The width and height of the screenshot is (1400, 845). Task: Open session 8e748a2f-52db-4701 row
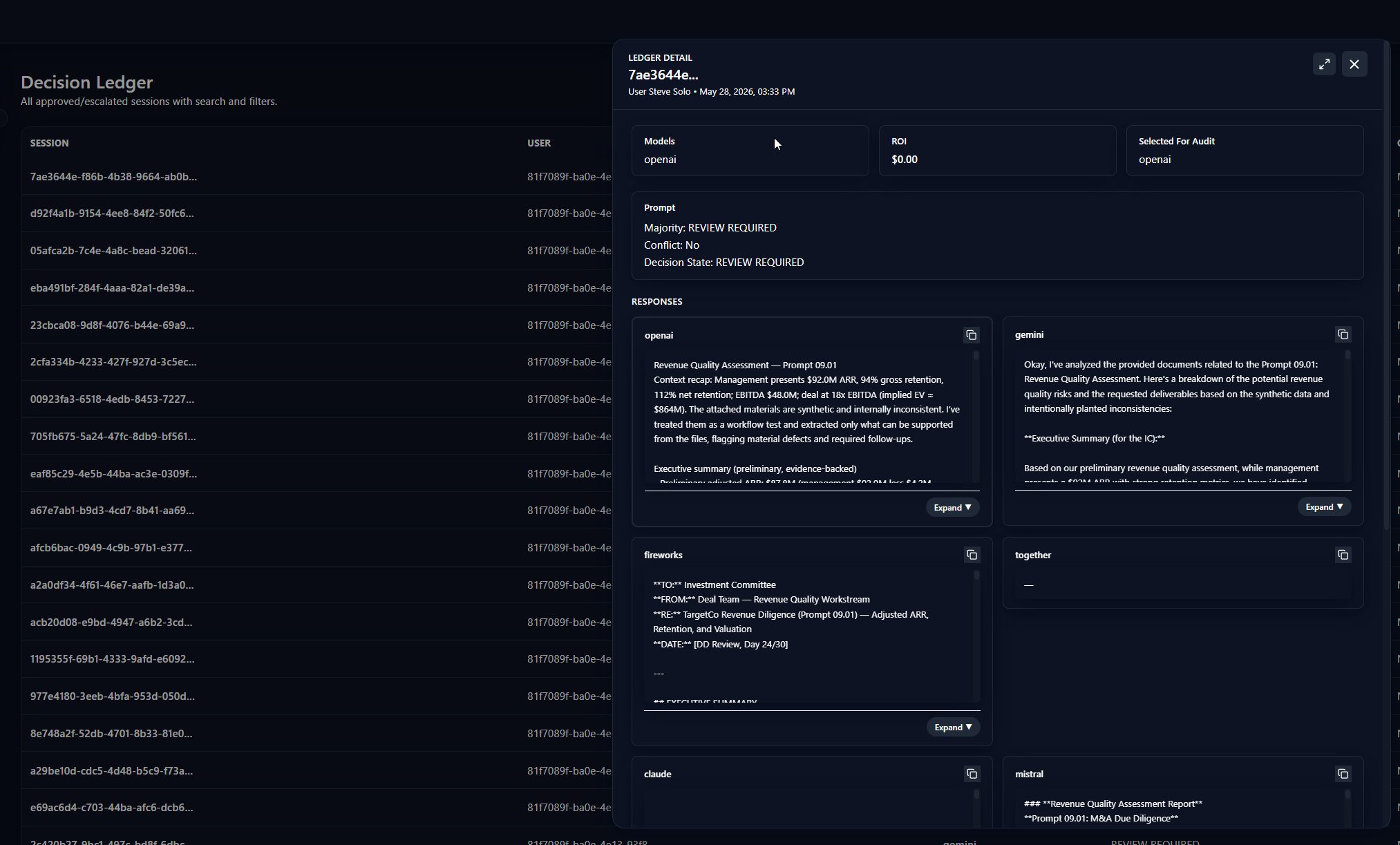coord(316,734)
